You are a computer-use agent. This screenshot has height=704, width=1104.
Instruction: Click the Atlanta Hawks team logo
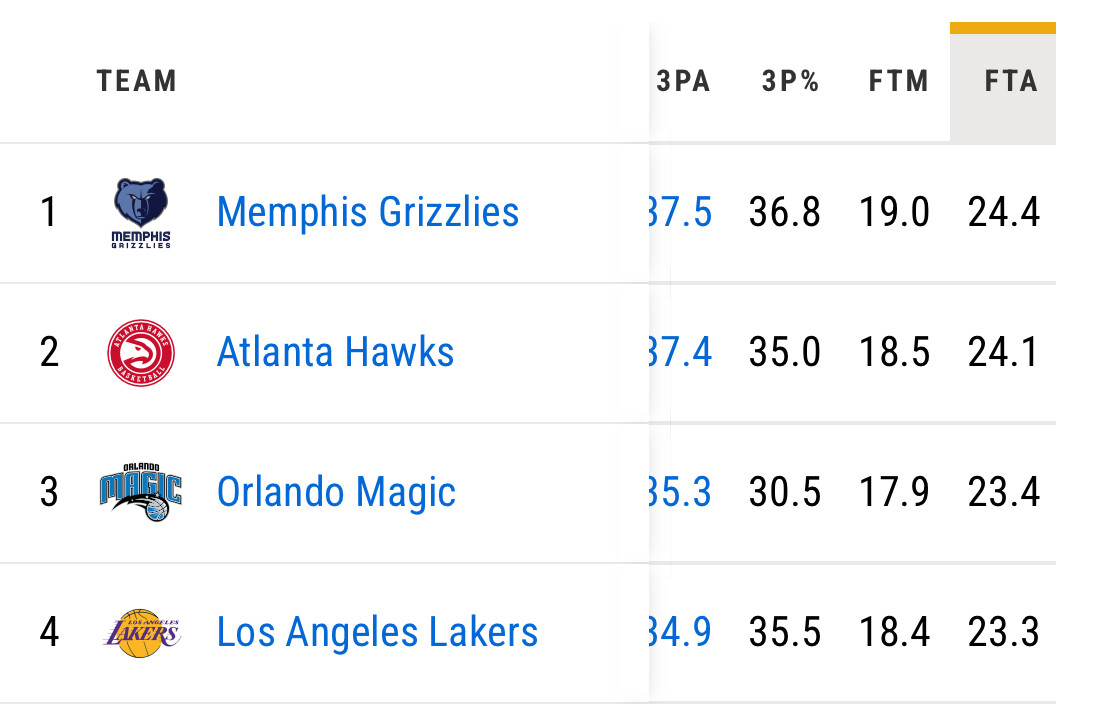pyautogui.click(x=141, y=353)
